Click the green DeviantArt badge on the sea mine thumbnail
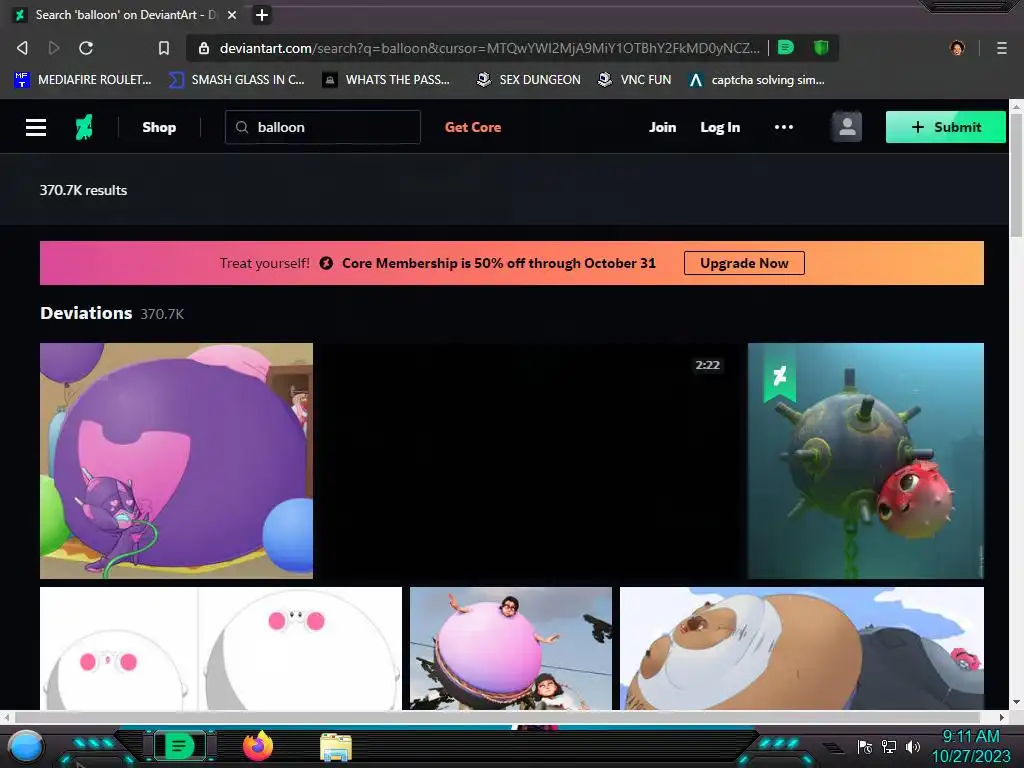This screenshot has width=1024, height=768. (780, 376)
